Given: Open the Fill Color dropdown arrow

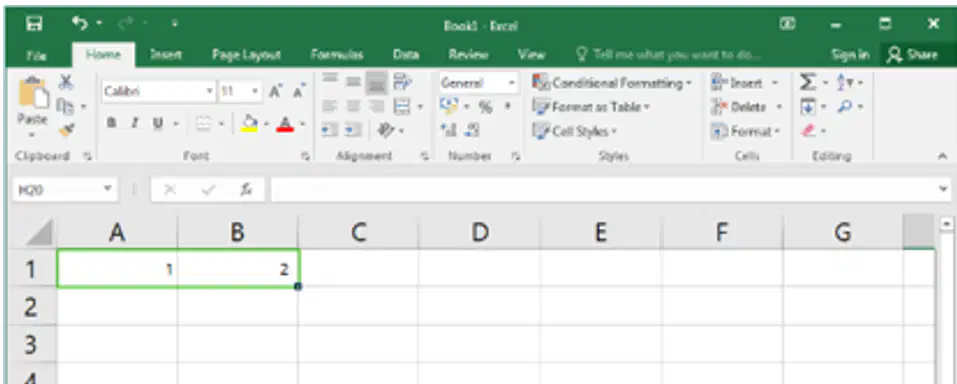Looking at the screenshot, I should 266,125.
